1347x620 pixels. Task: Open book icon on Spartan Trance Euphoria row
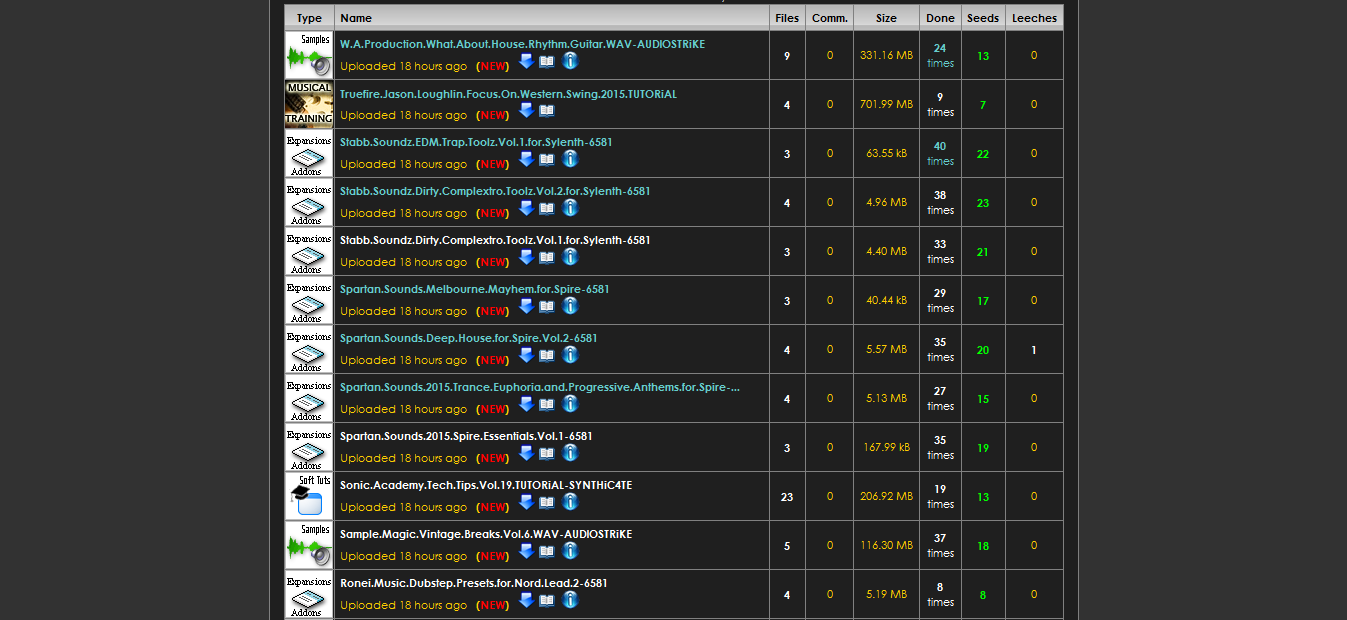click(547, 405)
